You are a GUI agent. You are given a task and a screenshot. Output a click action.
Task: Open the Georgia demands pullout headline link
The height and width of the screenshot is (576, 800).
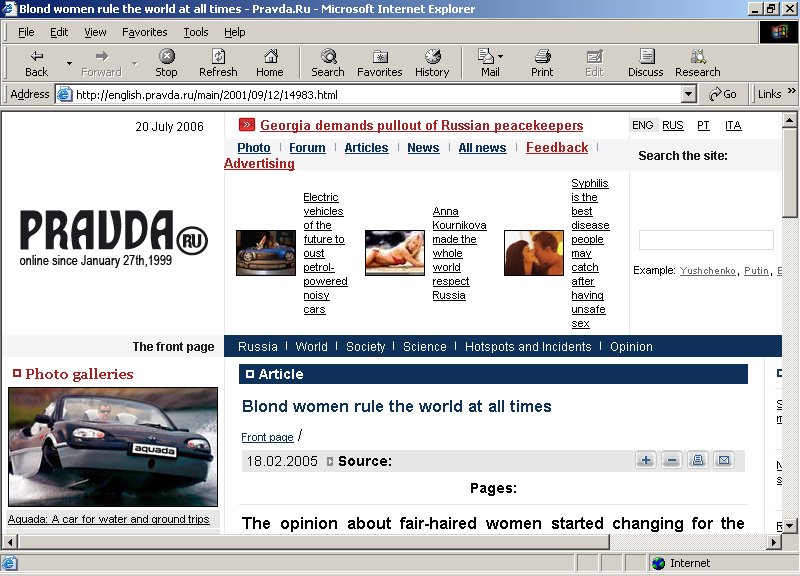(x=421, y=125)
